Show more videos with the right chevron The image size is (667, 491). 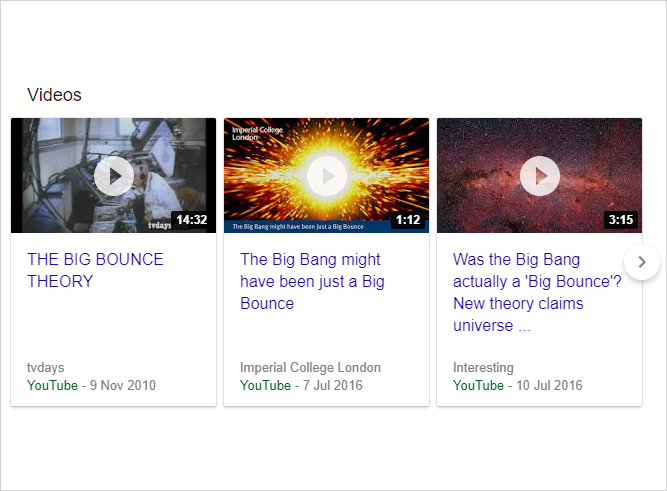(642, 262)
